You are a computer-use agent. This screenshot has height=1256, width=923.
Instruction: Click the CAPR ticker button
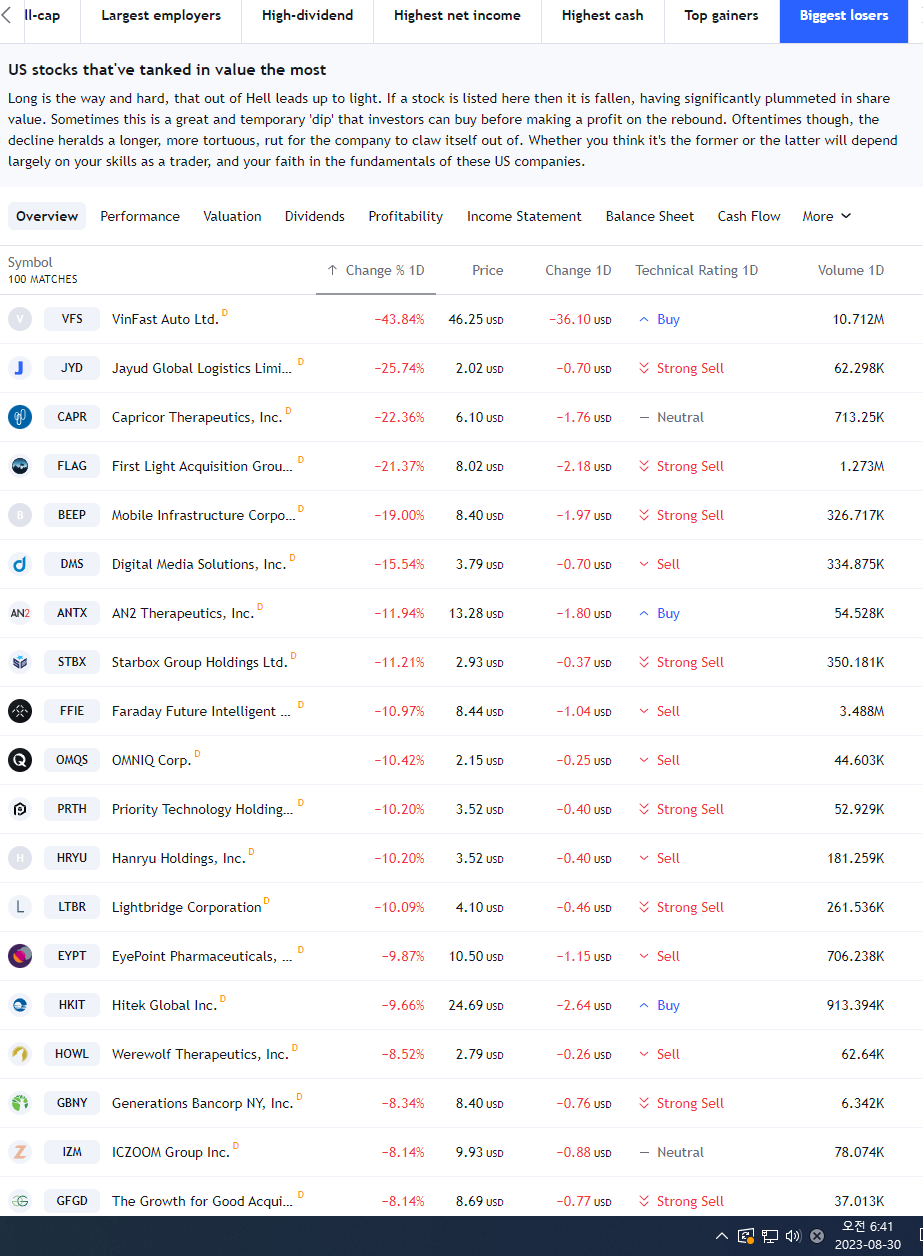pos(72,417)
